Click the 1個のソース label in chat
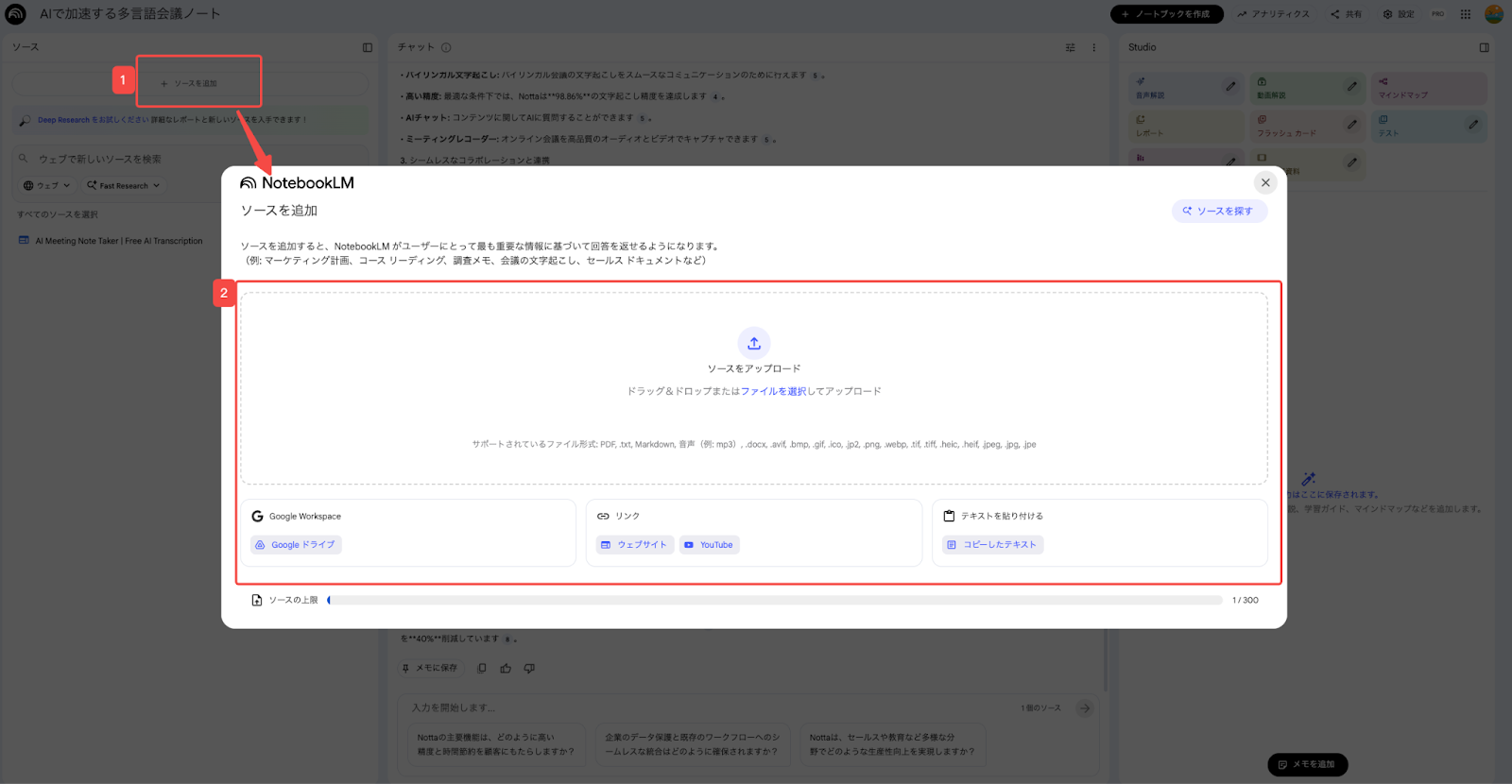This screenshot has width=1512, height=784. (x=1040, y=707)
